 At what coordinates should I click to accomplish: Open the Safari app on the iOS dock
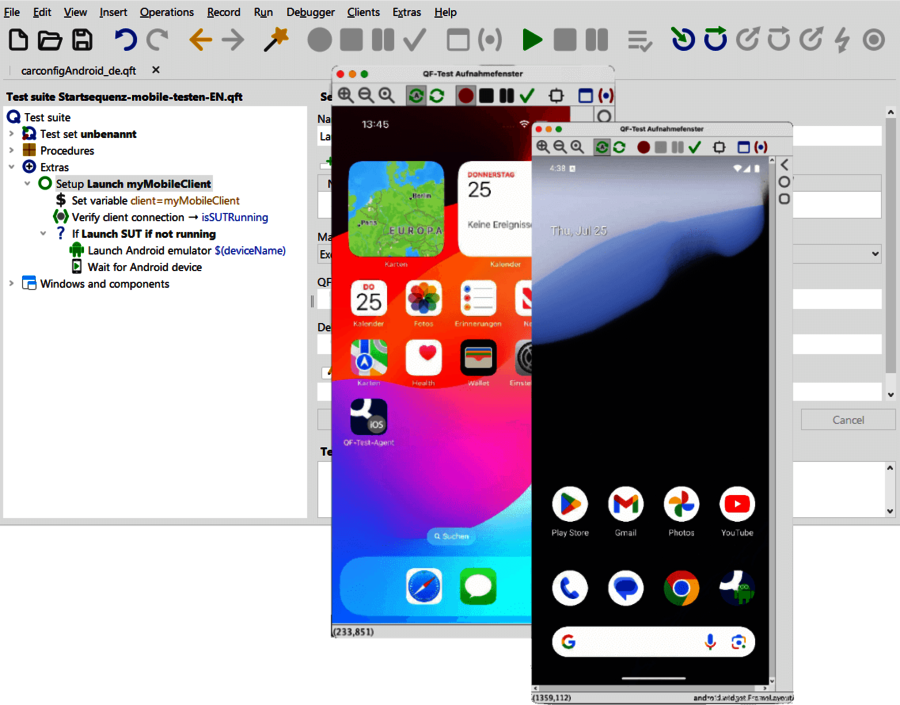(424, 586)
